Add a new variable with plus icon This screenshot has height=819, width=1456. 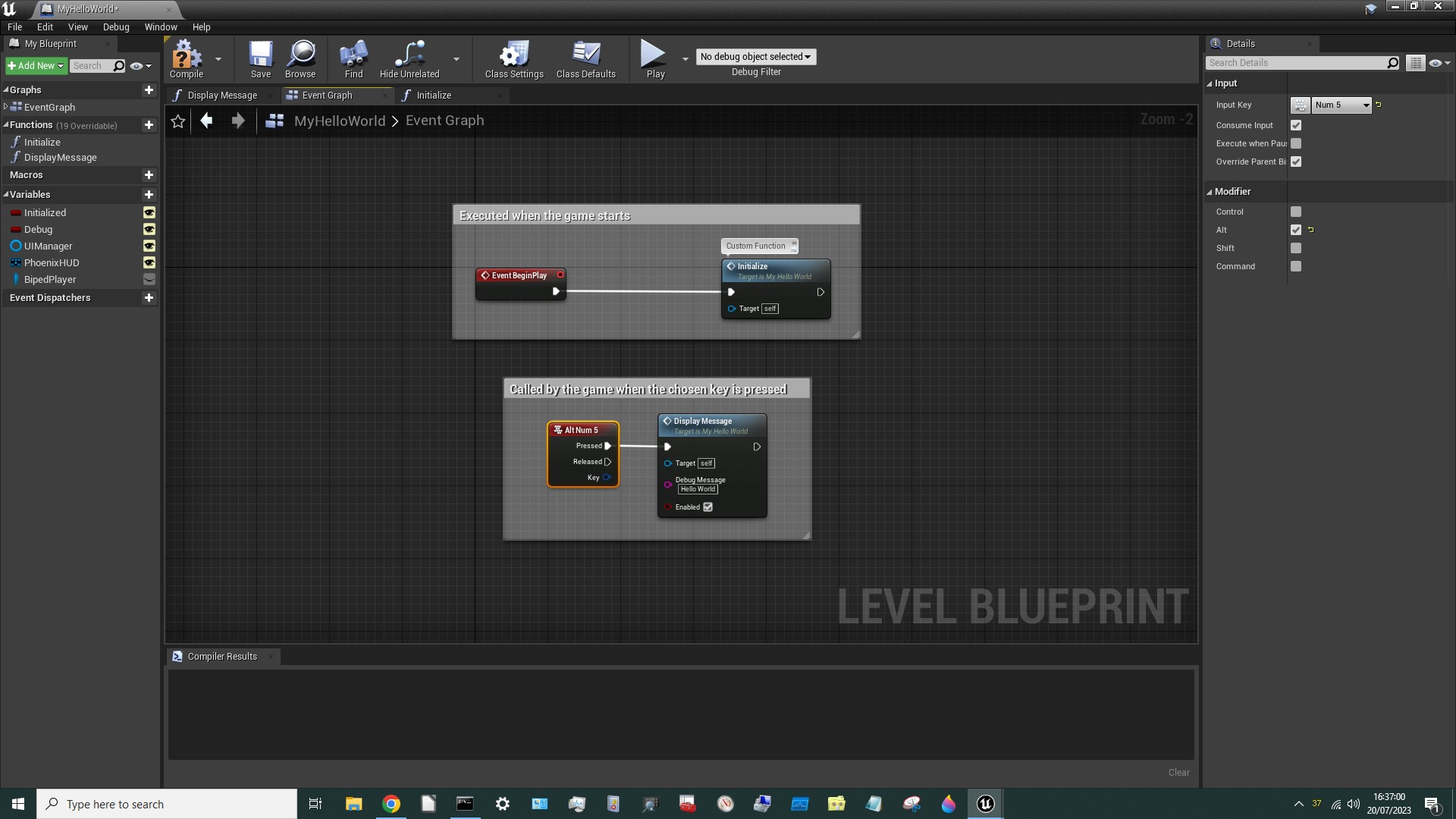coord(149,195)
